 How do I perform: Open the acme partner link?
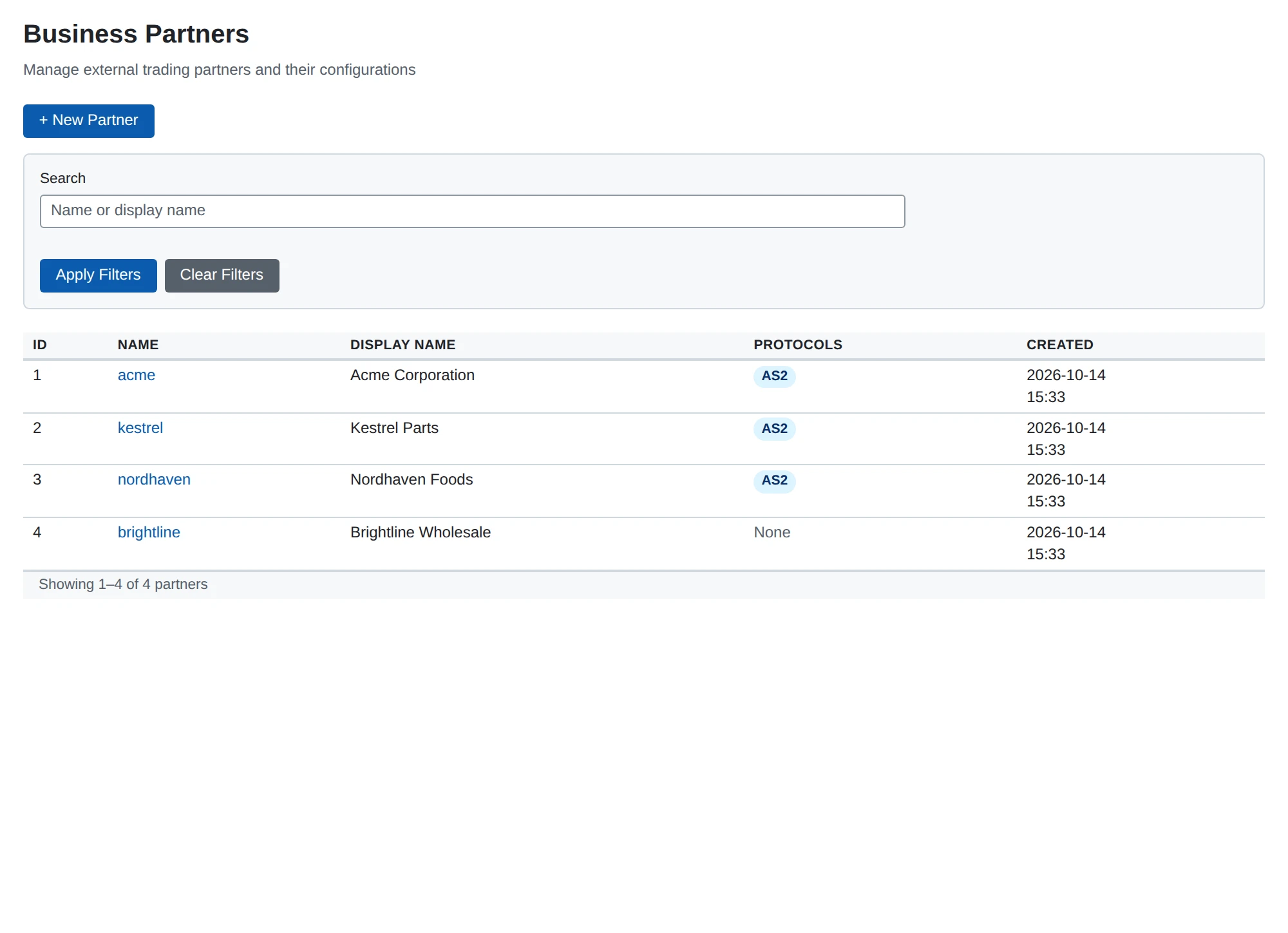(137, 375)
